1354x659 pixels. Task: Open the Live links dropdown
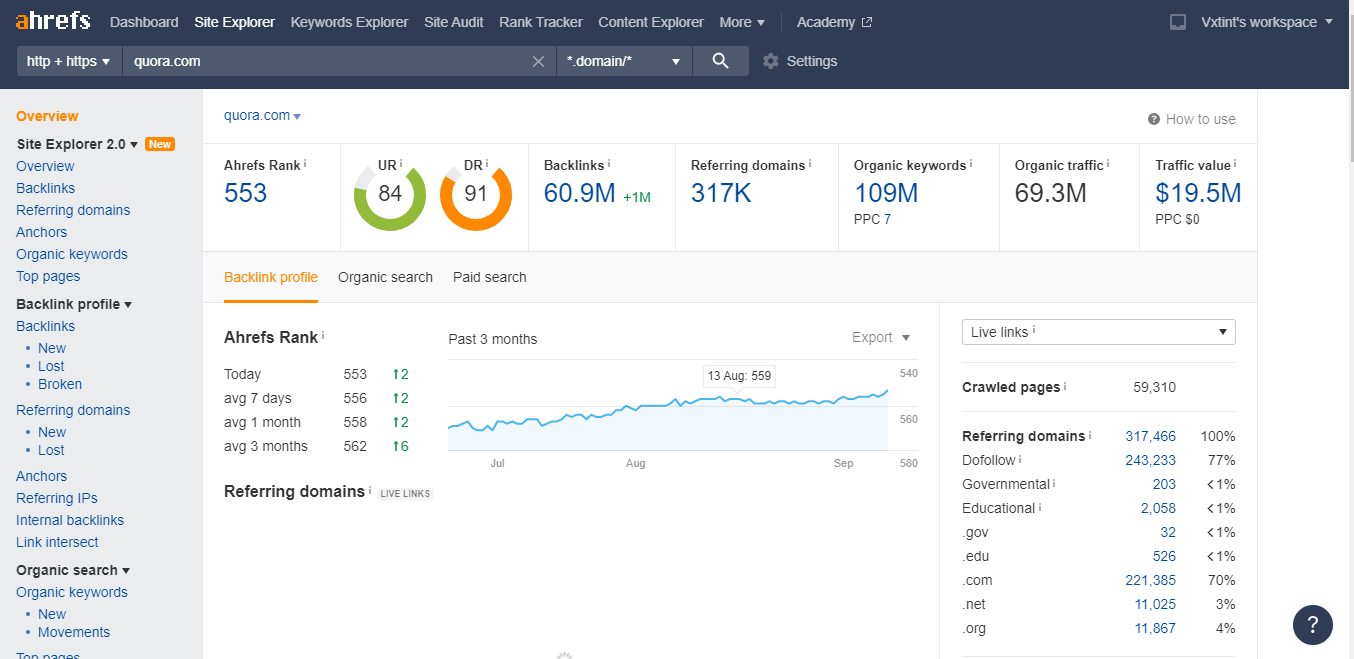coord(1098,332)
